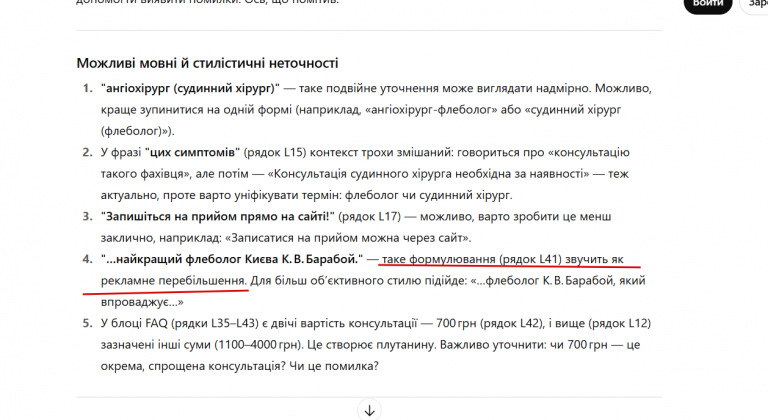Click text '(рядок L42)' in item 5
768x420 pixels.
coord(512,323)
